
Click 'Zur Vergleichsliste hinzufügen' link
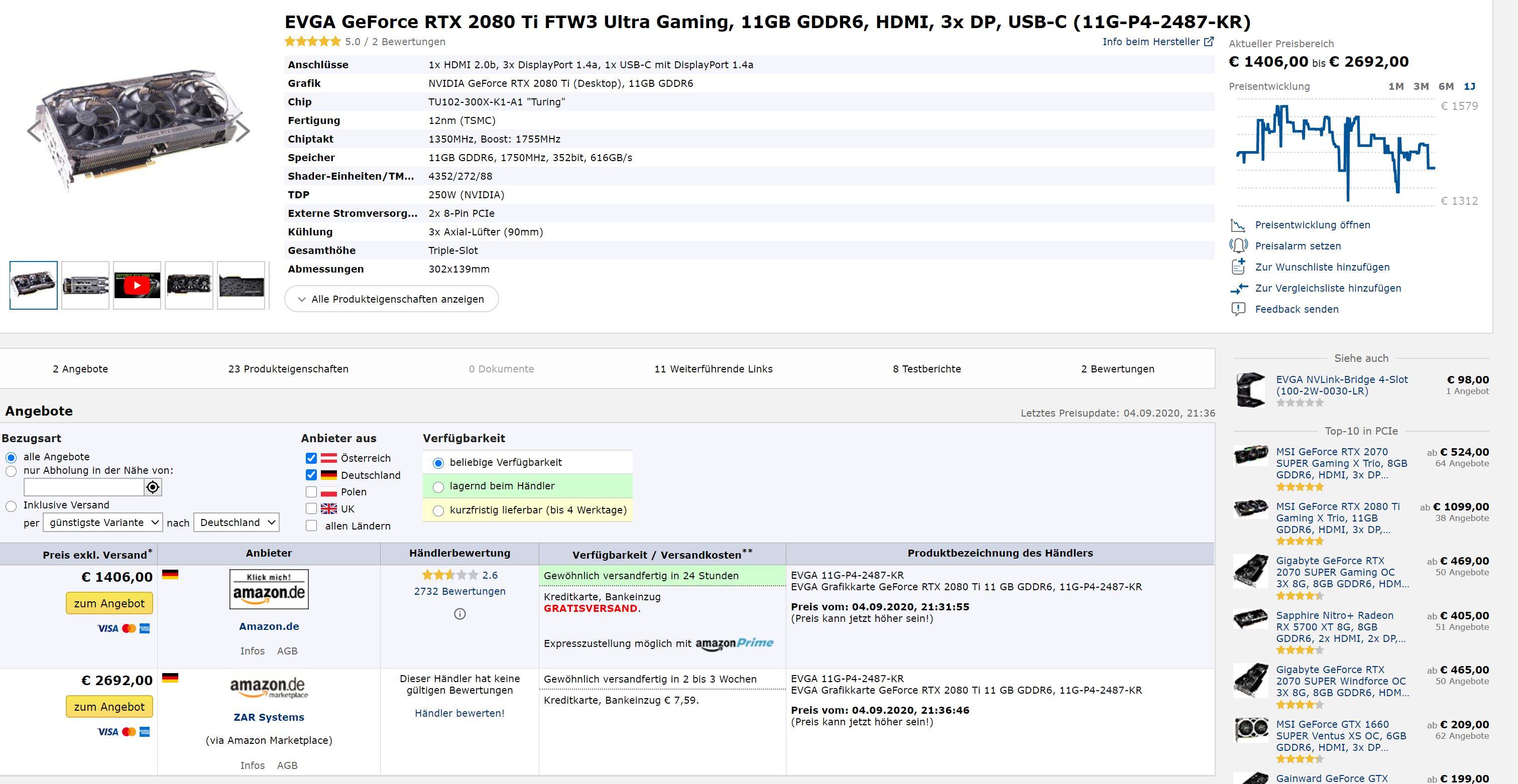(x=1328, y=288)
